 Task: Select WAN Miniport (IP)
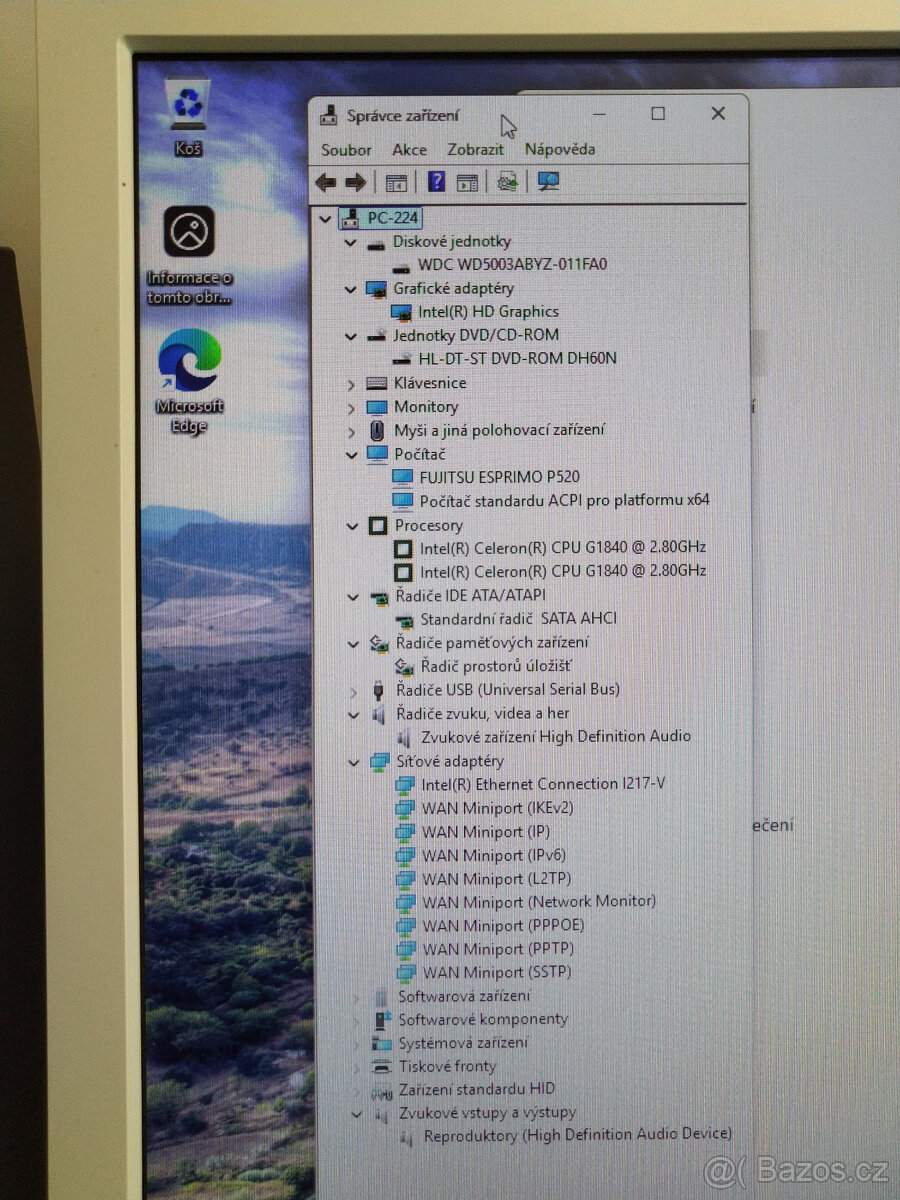[x=486, y=832]
